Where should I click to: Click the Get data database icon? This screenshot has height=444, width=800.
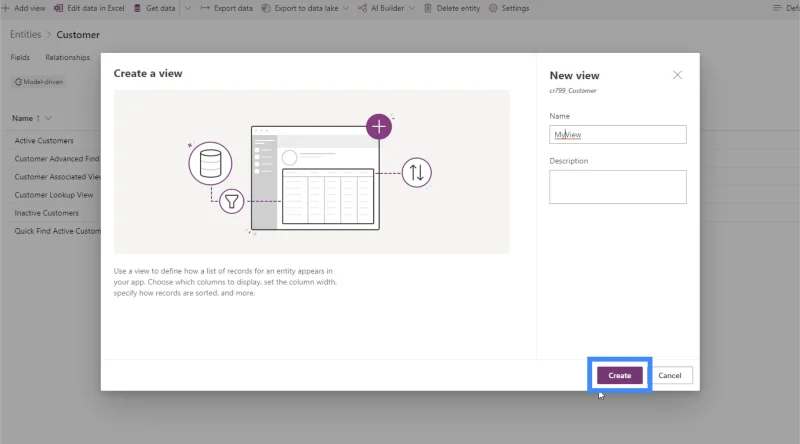(137, 8)
